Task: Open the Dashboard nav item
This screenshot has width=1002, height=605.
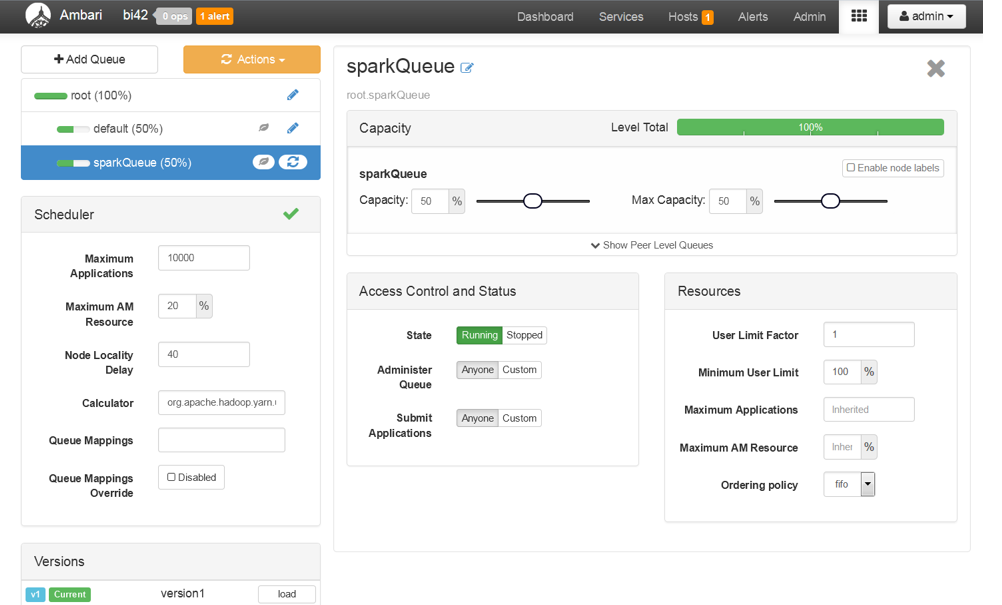Action: tap(545, 17)
